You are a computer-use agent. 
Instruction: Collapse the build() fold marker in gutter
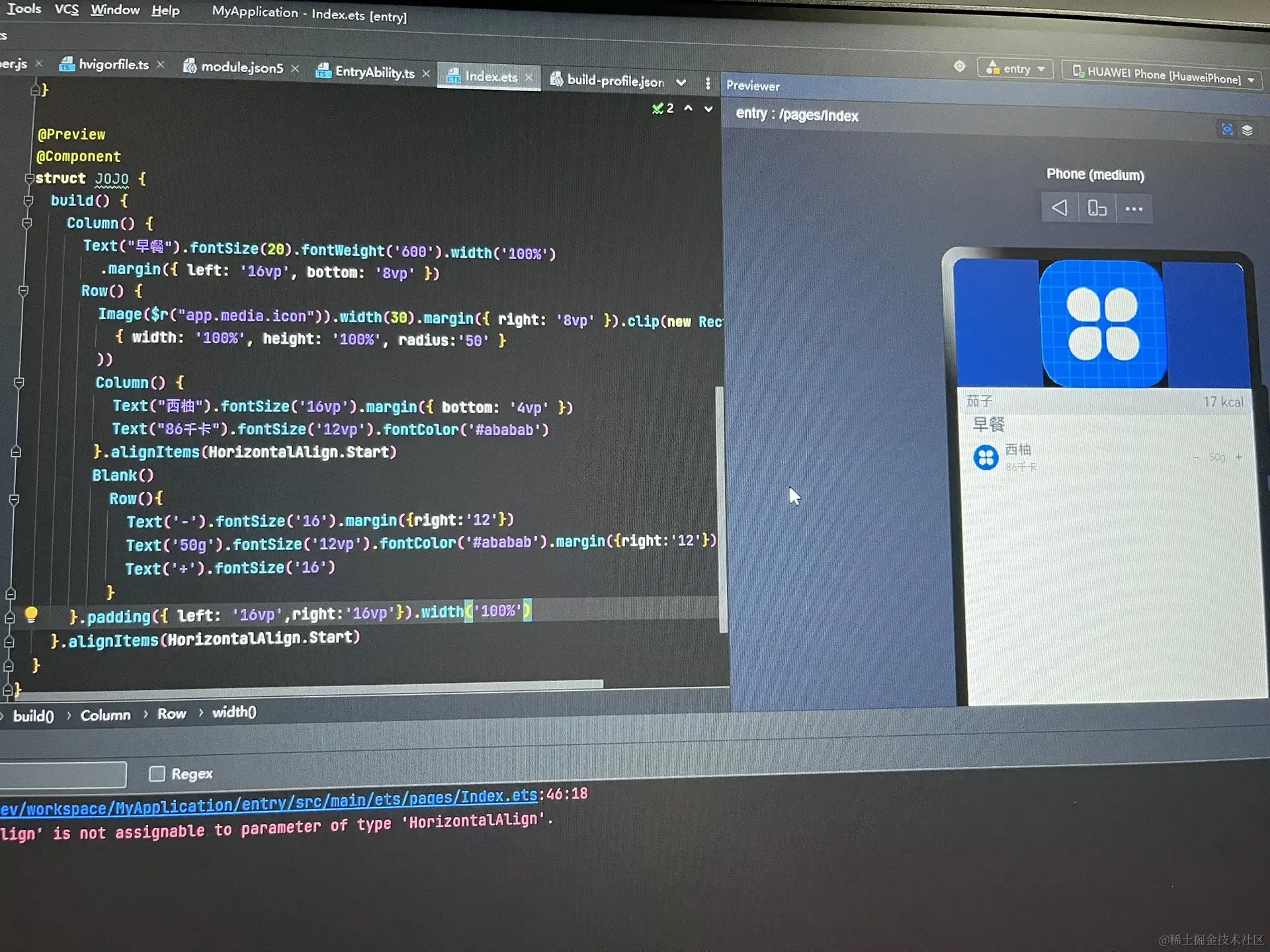28,200
